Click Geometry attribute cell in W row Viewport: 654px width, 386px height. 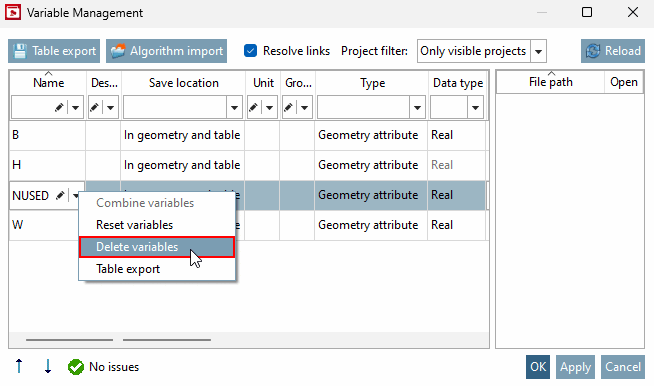coord(371,225)
